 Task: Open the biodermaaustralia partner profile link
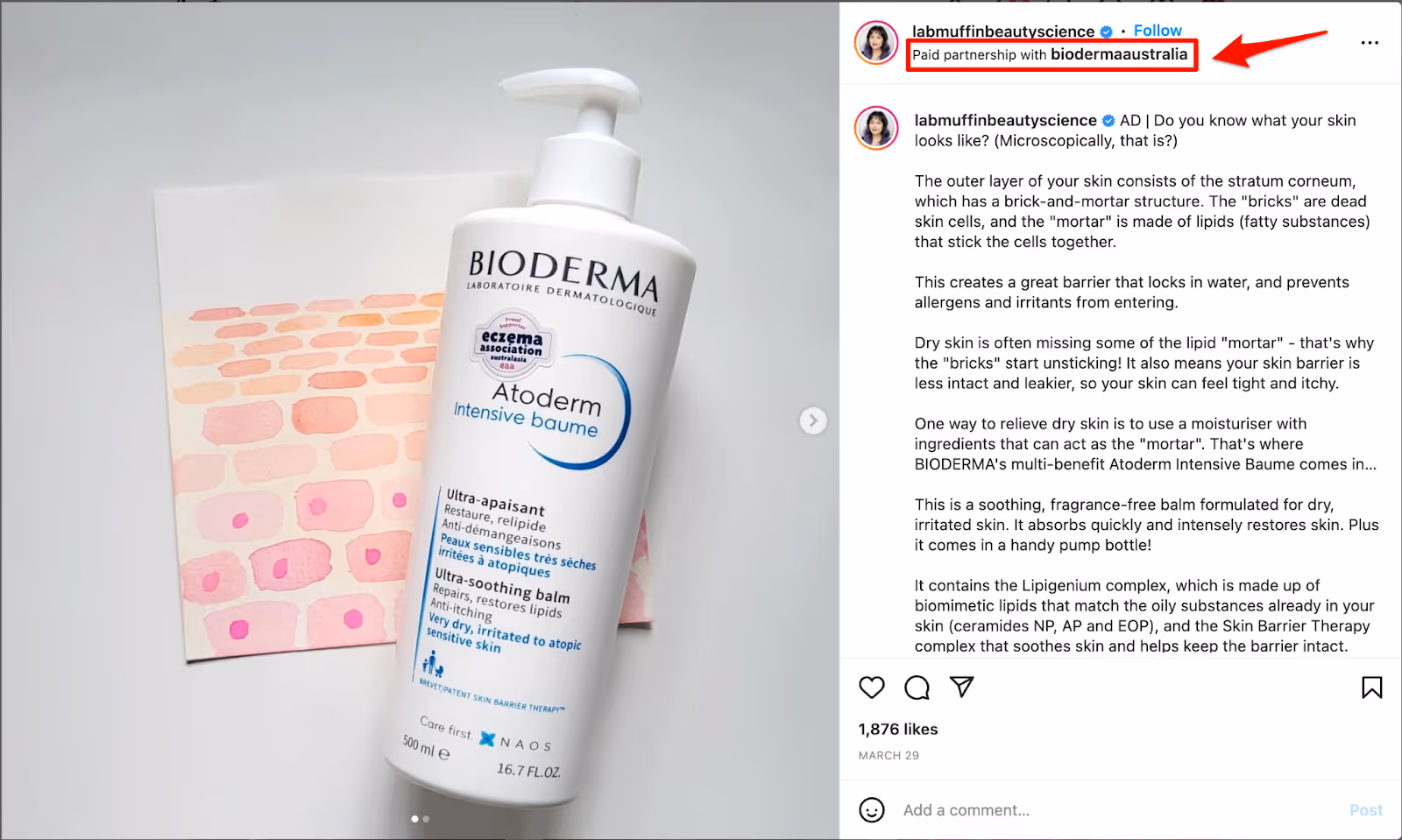point(1119,54)
